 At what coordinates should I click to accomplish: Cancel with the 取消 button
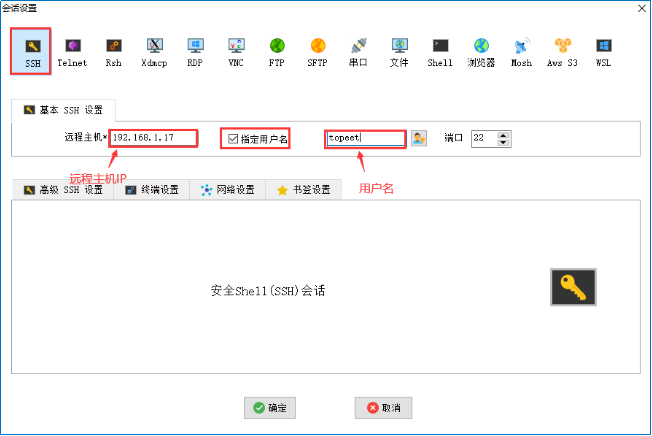(383, 408)
